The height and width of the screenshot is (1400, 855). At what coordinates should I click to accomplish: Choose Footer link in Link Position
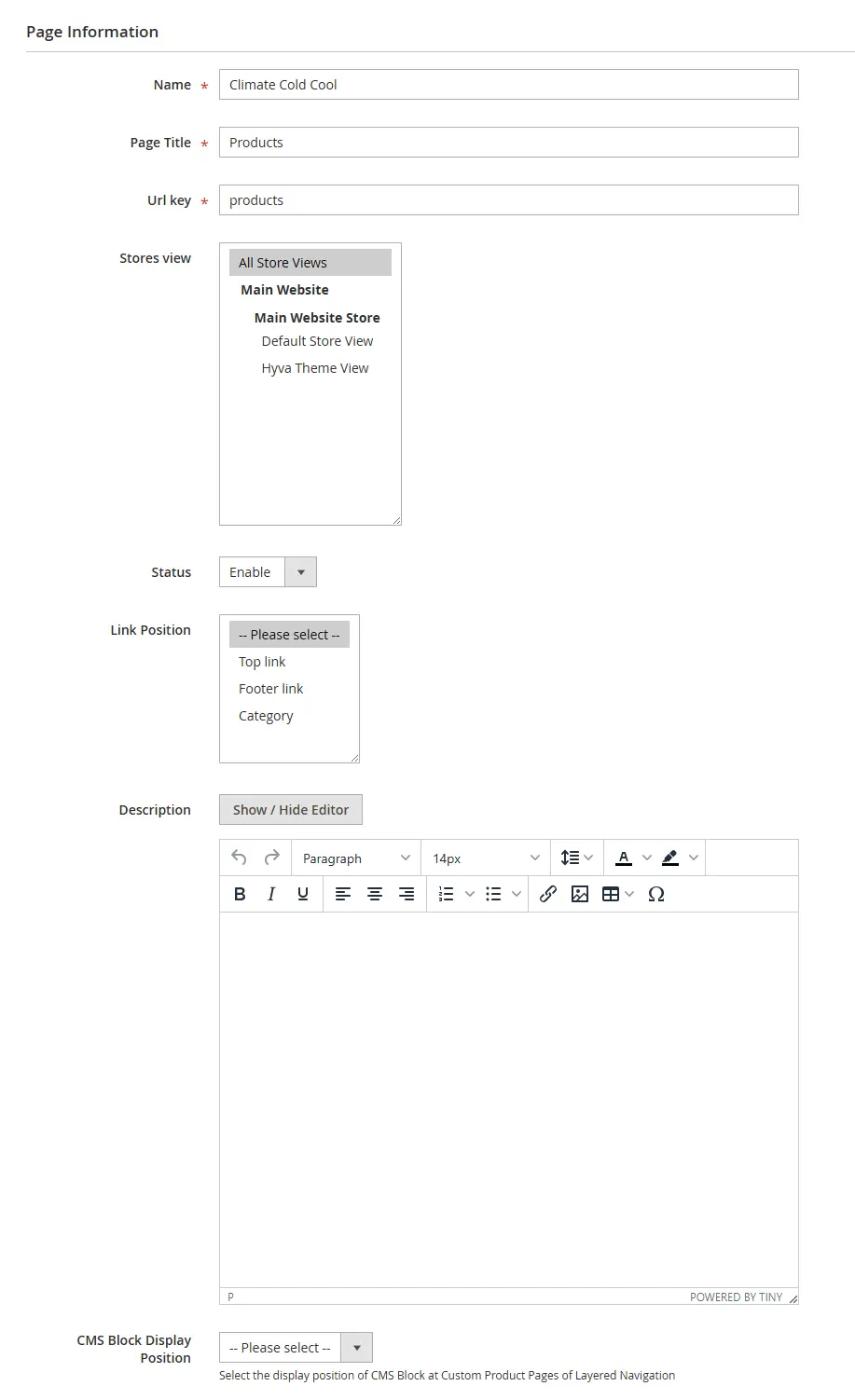271,689
